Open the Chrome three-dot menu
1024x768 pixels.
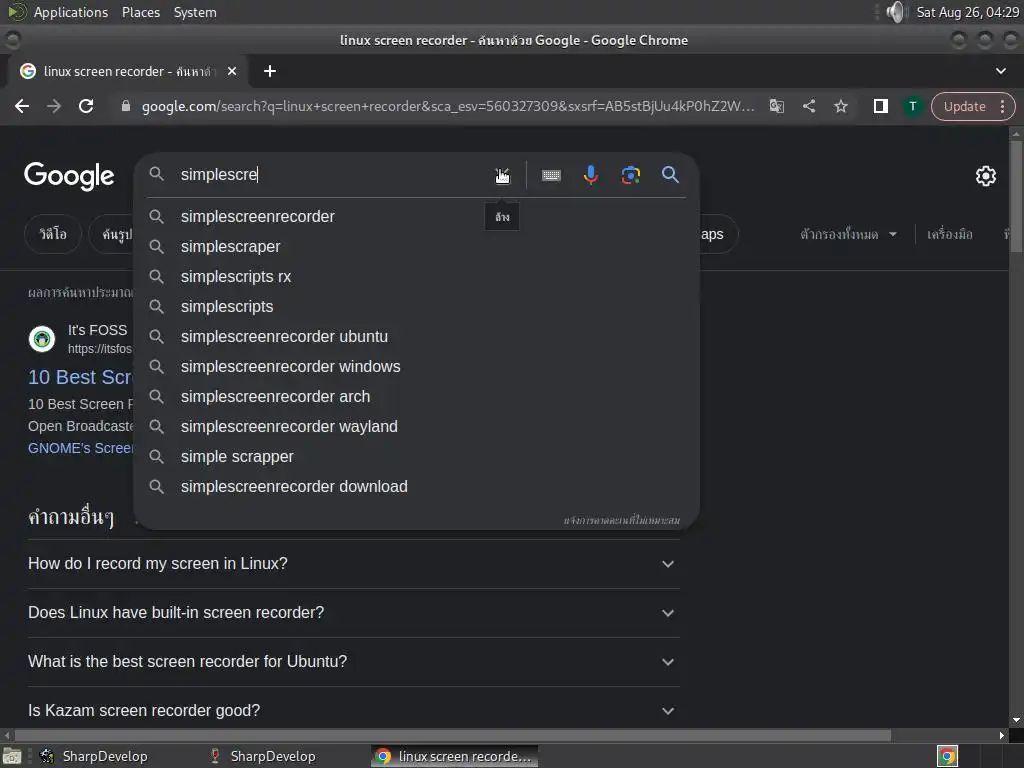(x=1002, y=106)
